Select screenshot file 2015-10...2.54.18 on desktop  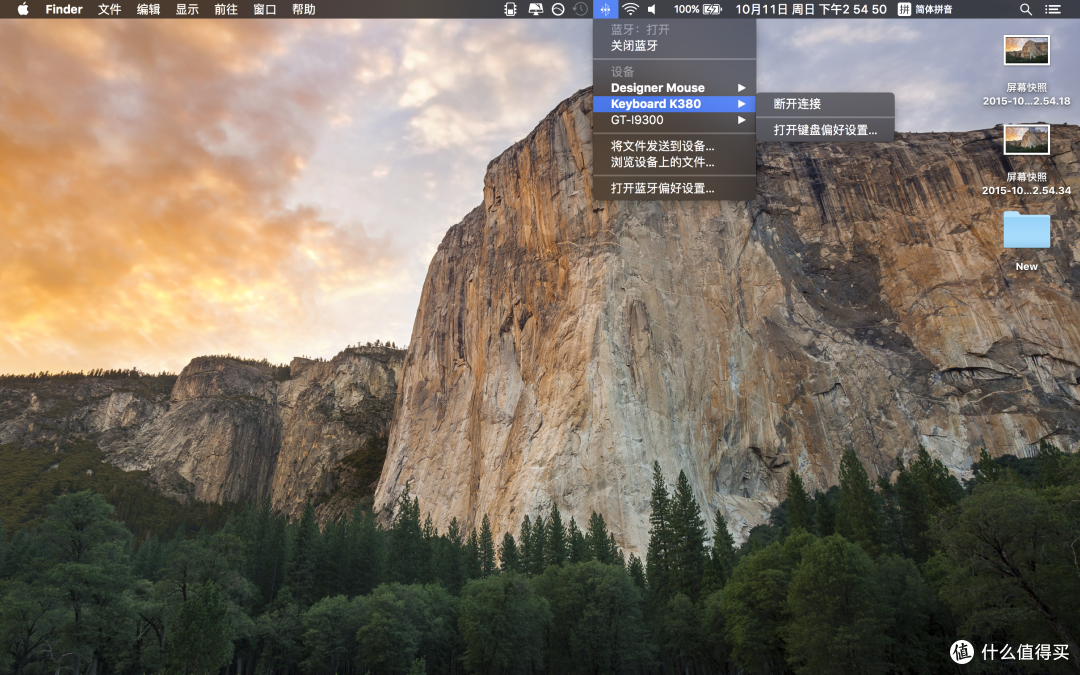tap(1026, 70)
